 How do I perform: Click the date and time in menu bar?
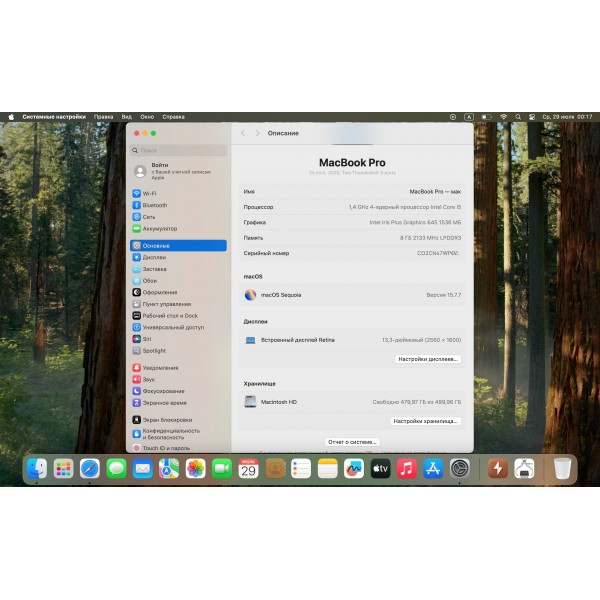(x=567, y=117)
